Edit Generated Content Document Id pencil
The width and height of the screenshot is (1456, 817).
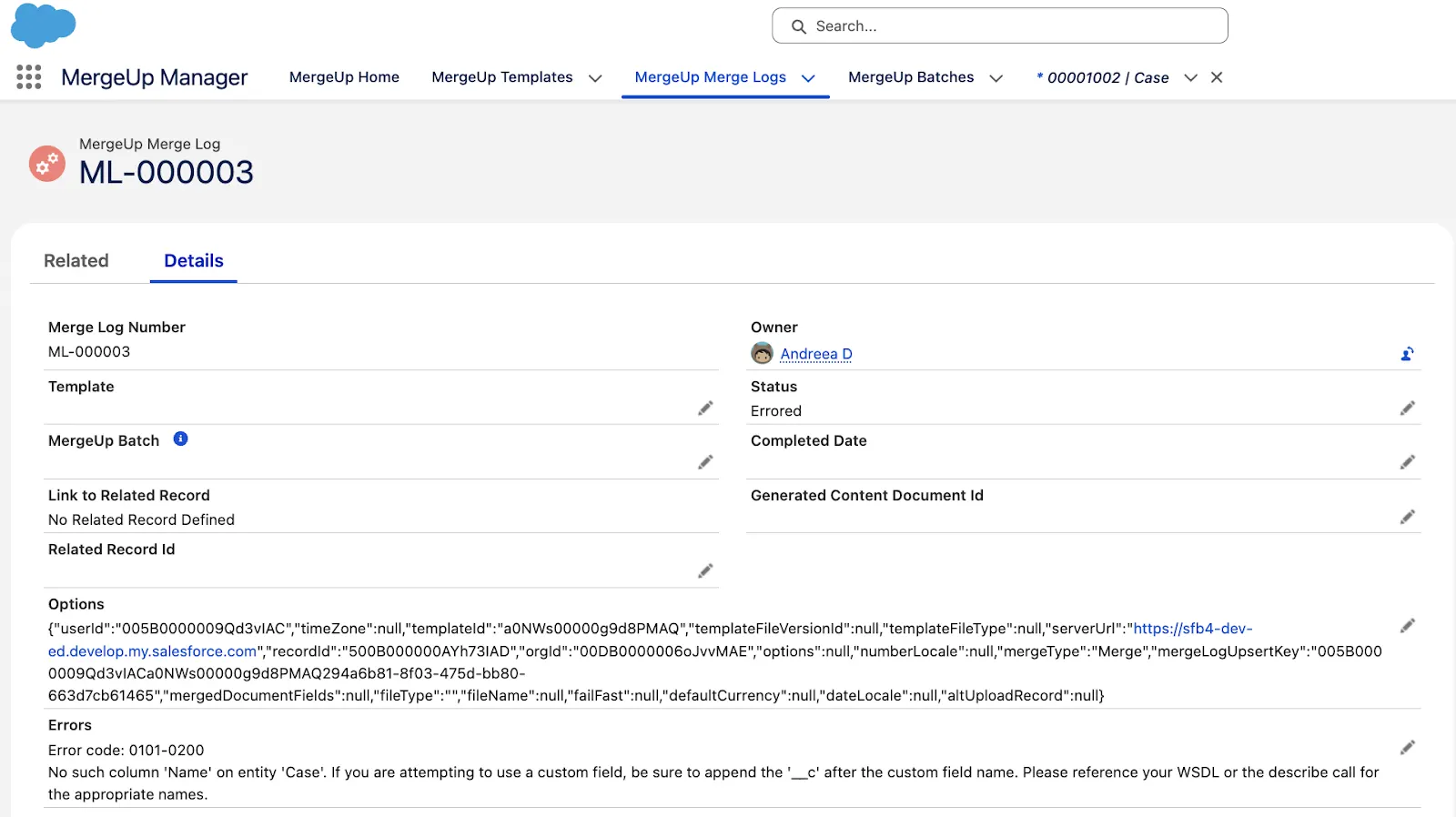coord(1407,517)
